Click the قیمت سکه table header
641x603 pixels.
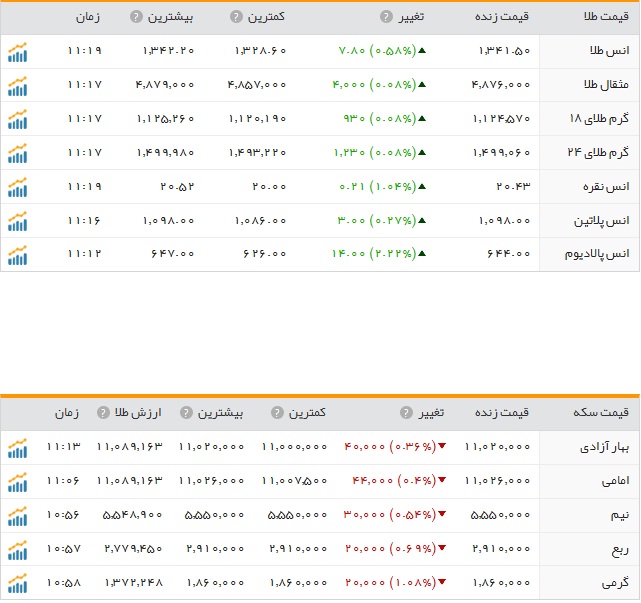(x=601, y=412)
